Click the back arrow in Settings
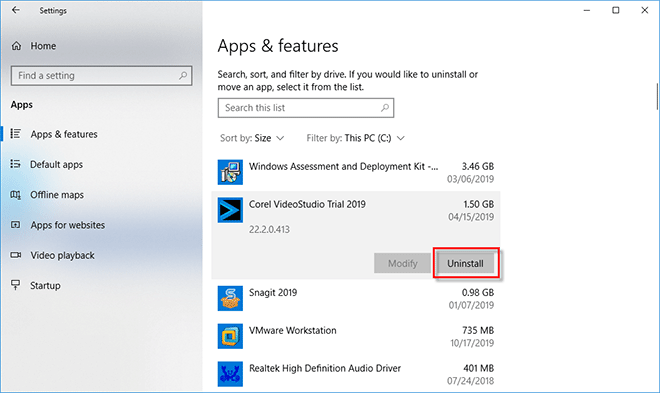 click(x=16, y=10)
